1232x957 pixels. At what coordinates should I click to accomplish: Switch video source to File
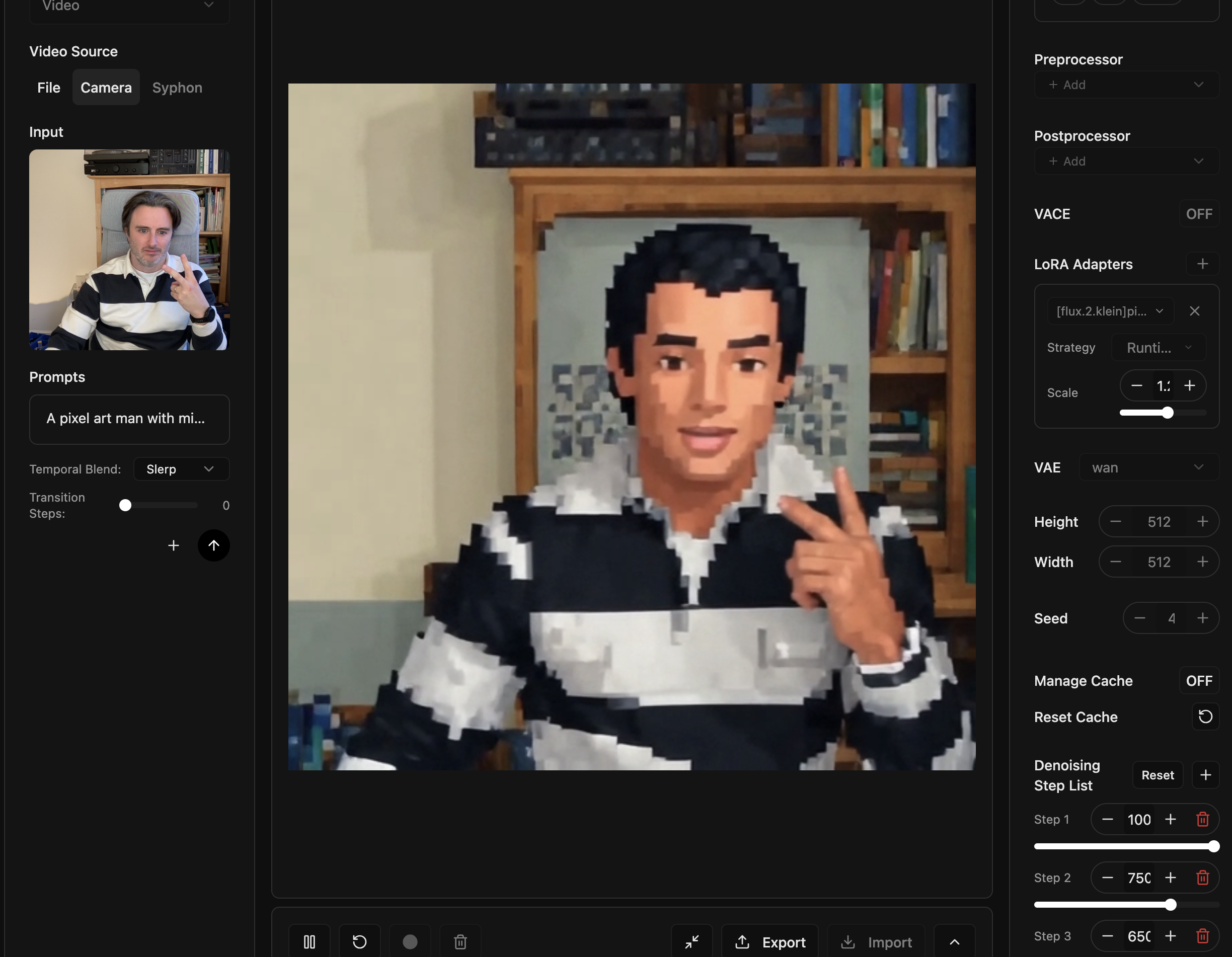pos(48,88)
